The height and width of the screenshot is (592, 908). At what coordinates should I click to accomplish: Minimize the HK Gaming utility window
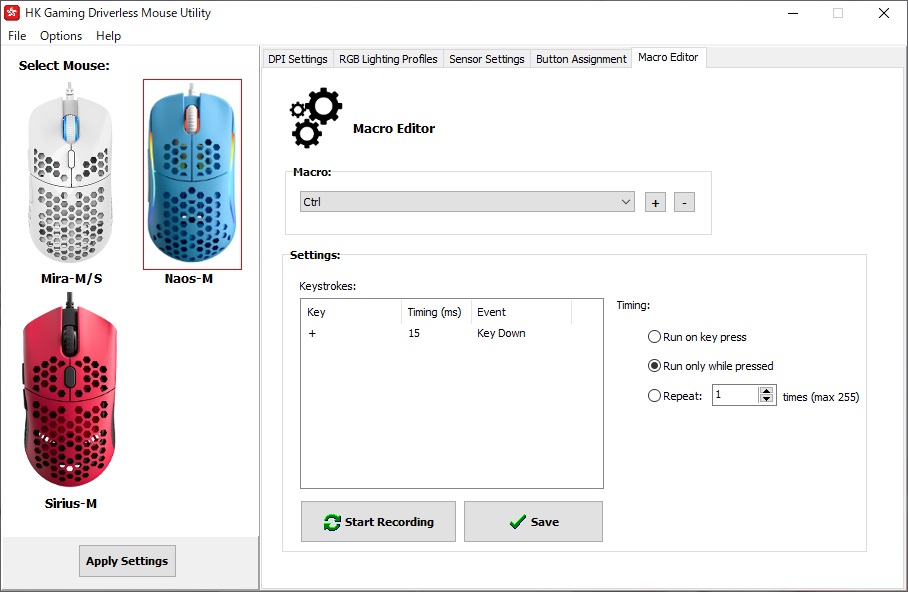(x=793, y=13)
